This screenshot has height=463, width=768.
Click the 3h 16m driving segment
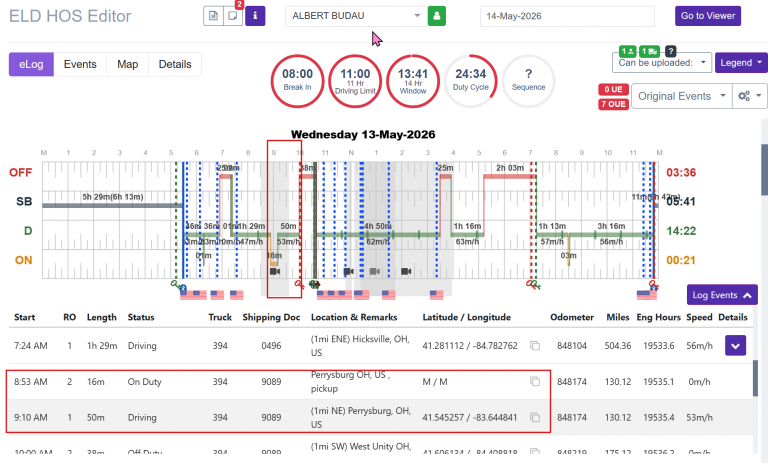point(611,235)
